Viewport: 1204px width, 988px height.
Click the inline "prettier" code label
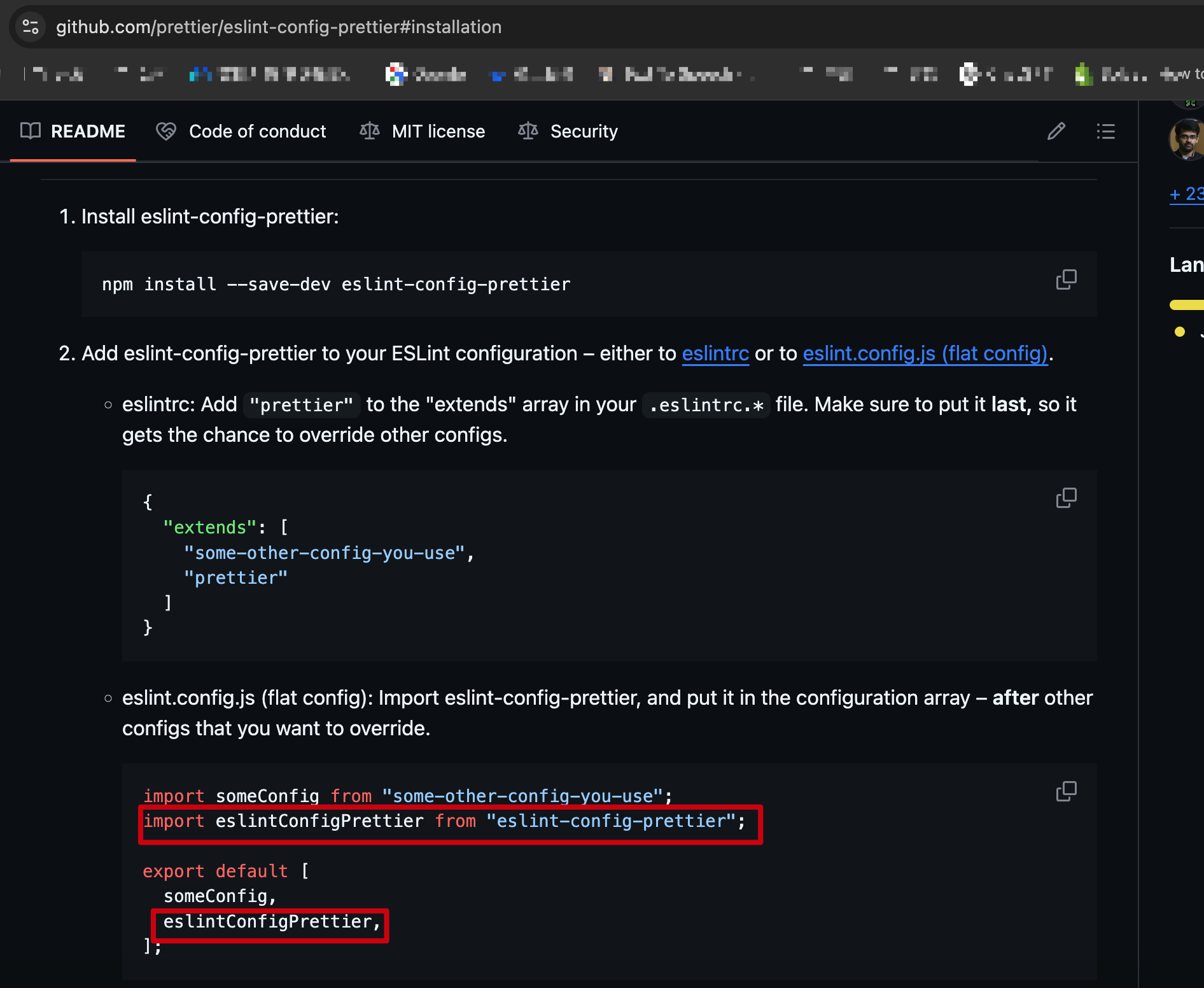tap(302, 405)
